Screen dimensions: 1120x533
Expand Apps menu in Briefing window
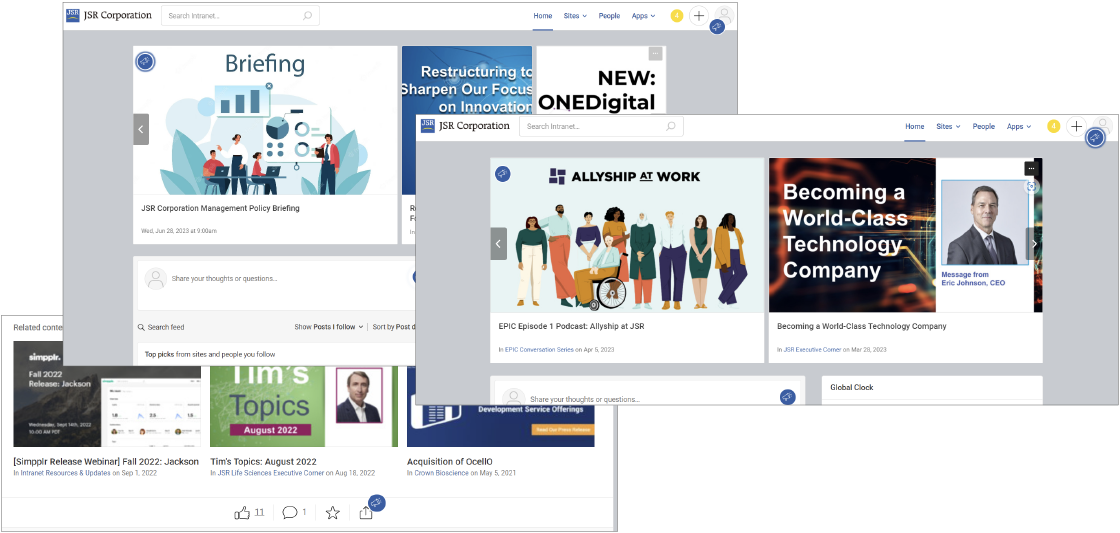pos(643,16)
